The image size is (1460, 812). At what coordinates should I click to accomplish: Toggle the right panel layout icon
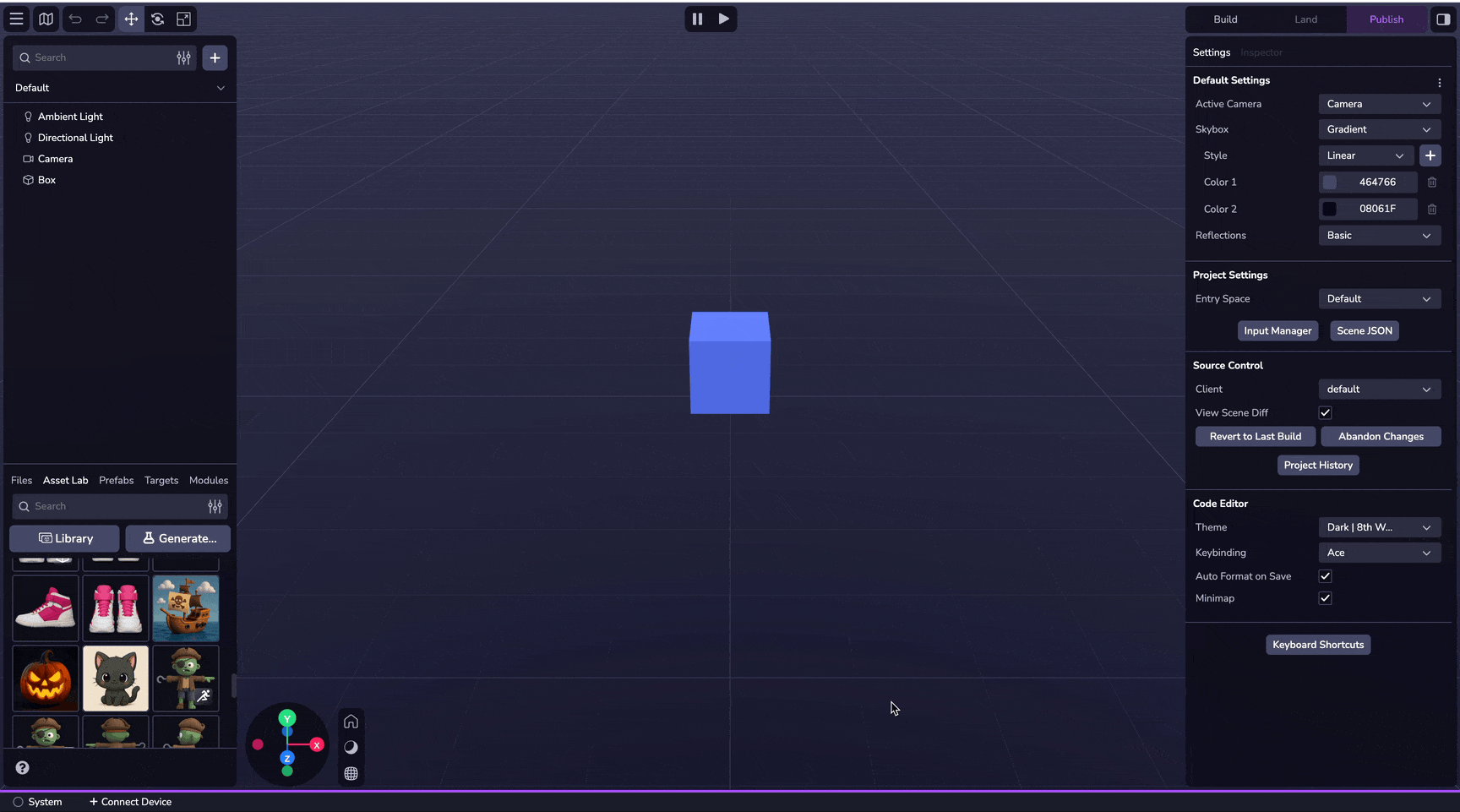coord(1443,19)
